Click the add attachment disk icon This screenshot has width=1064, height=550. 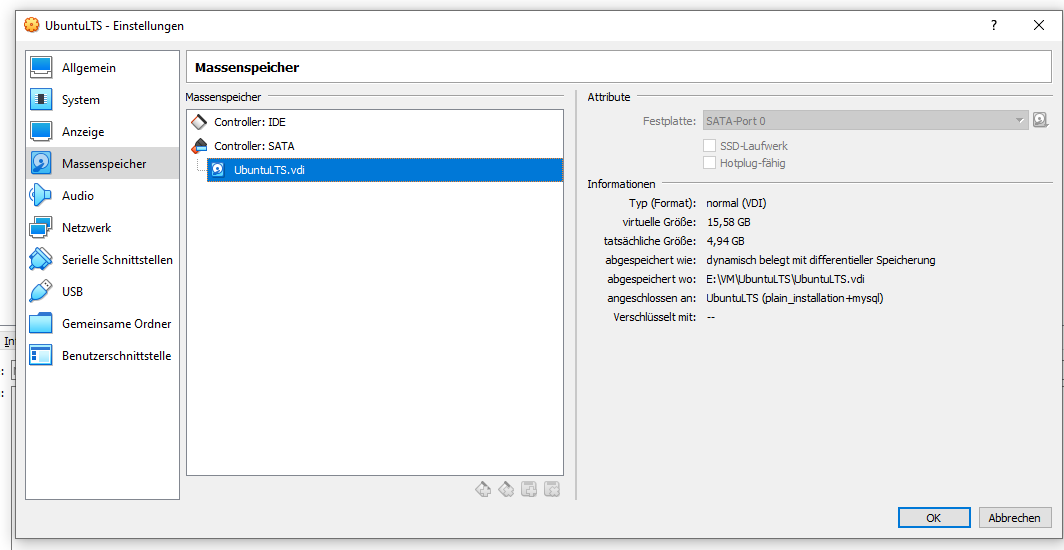[529, 489]
